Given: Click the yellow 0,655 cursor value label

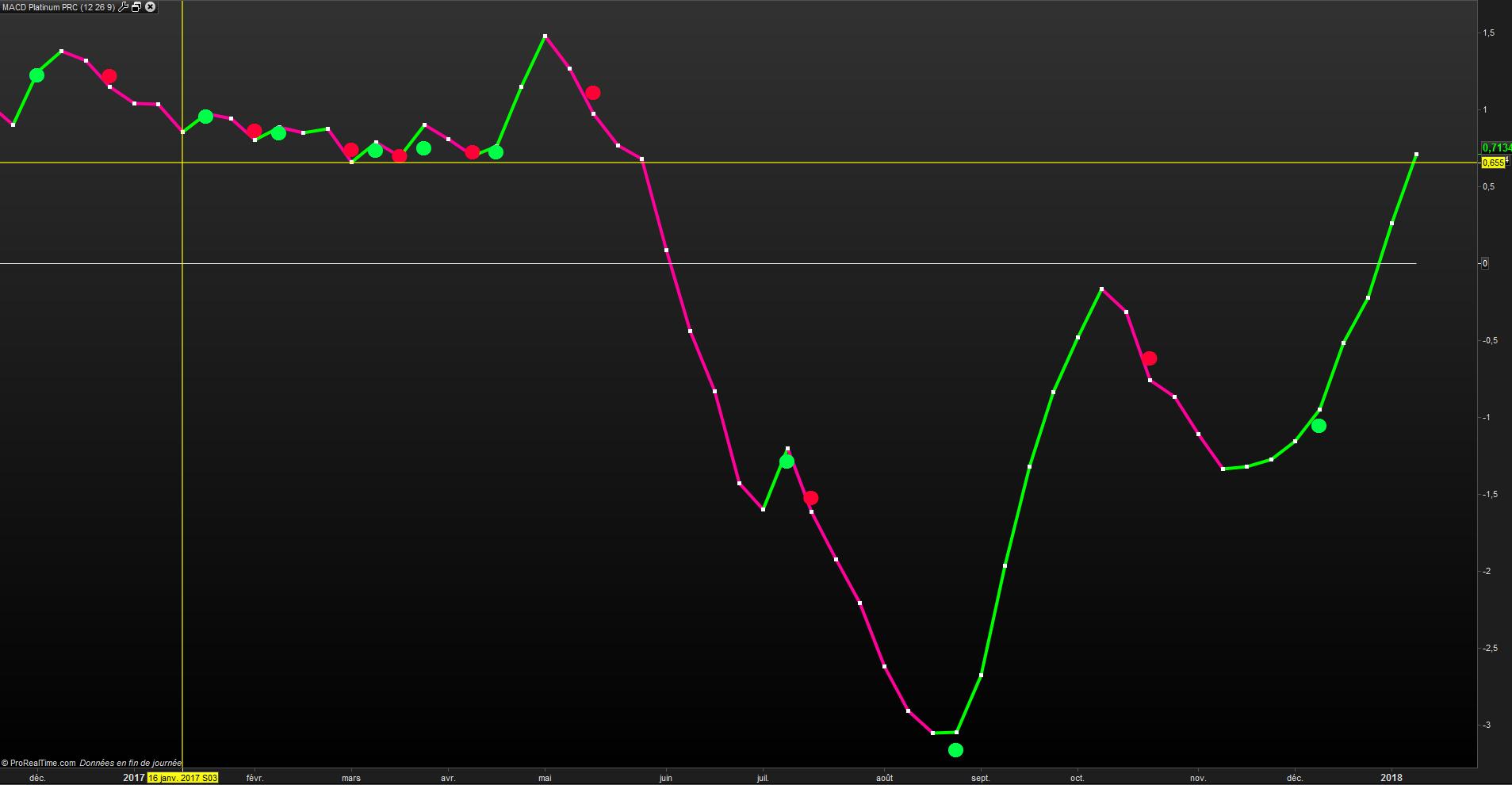Looking at the screenshot, I should click(x=1493, y=163).
